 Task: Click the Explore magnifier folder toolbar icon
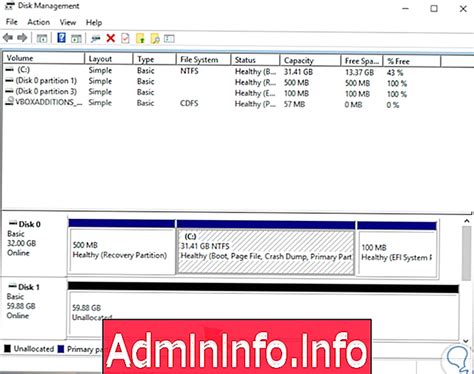pos(155,39)
